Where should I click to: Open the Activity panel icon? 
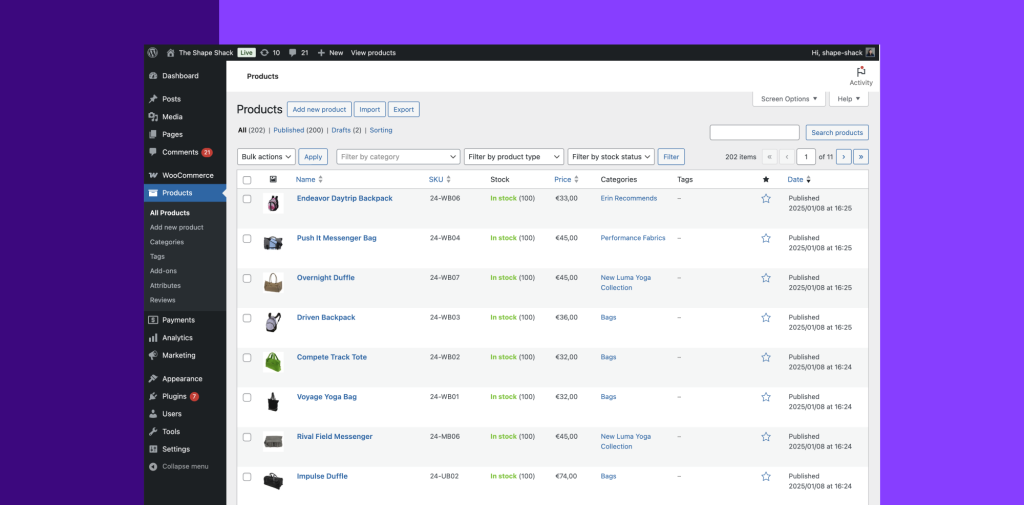coord(861,72)
